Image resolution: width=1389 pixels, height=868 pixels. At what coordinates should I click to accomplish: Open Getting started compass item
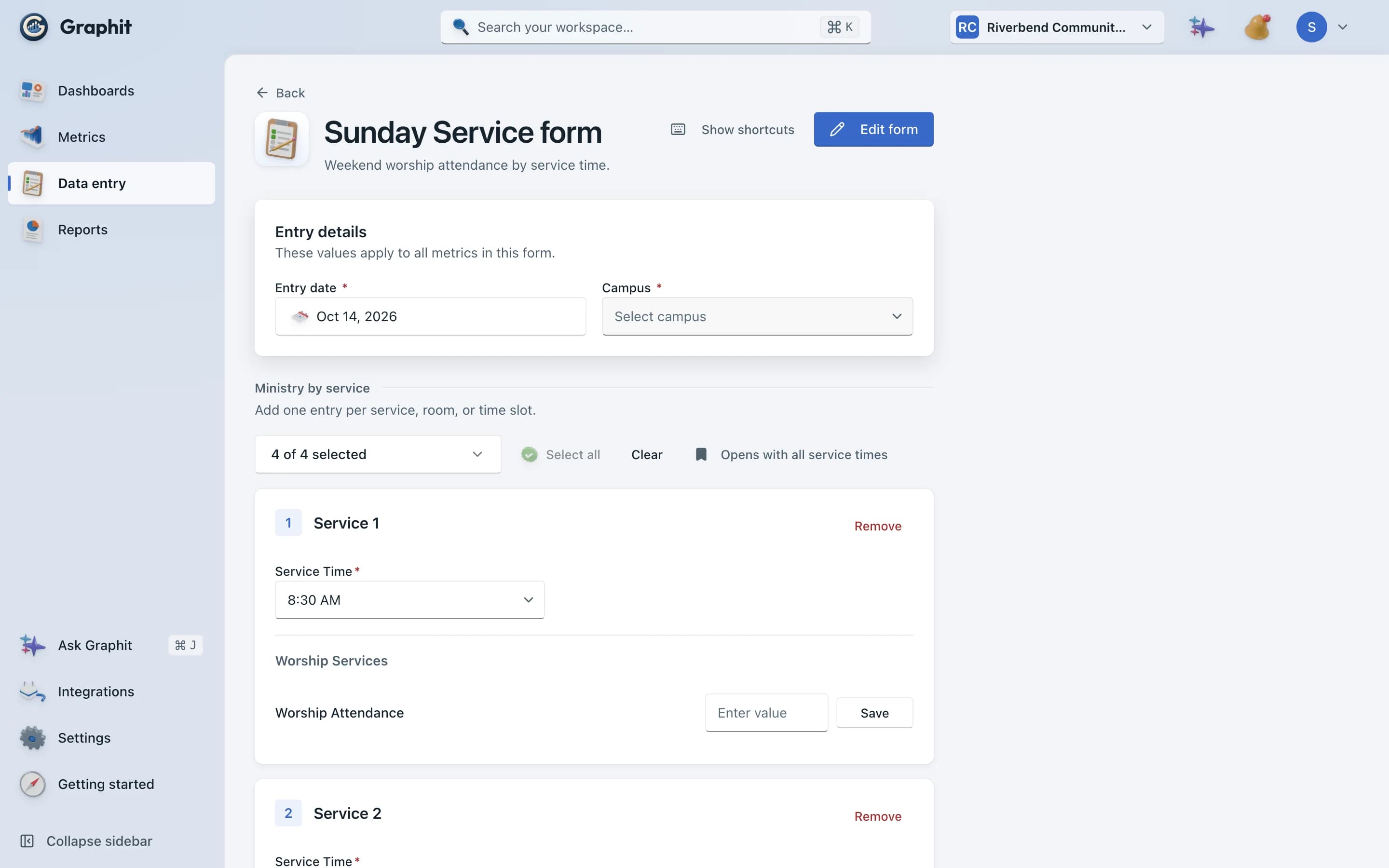tap(111, 784)
